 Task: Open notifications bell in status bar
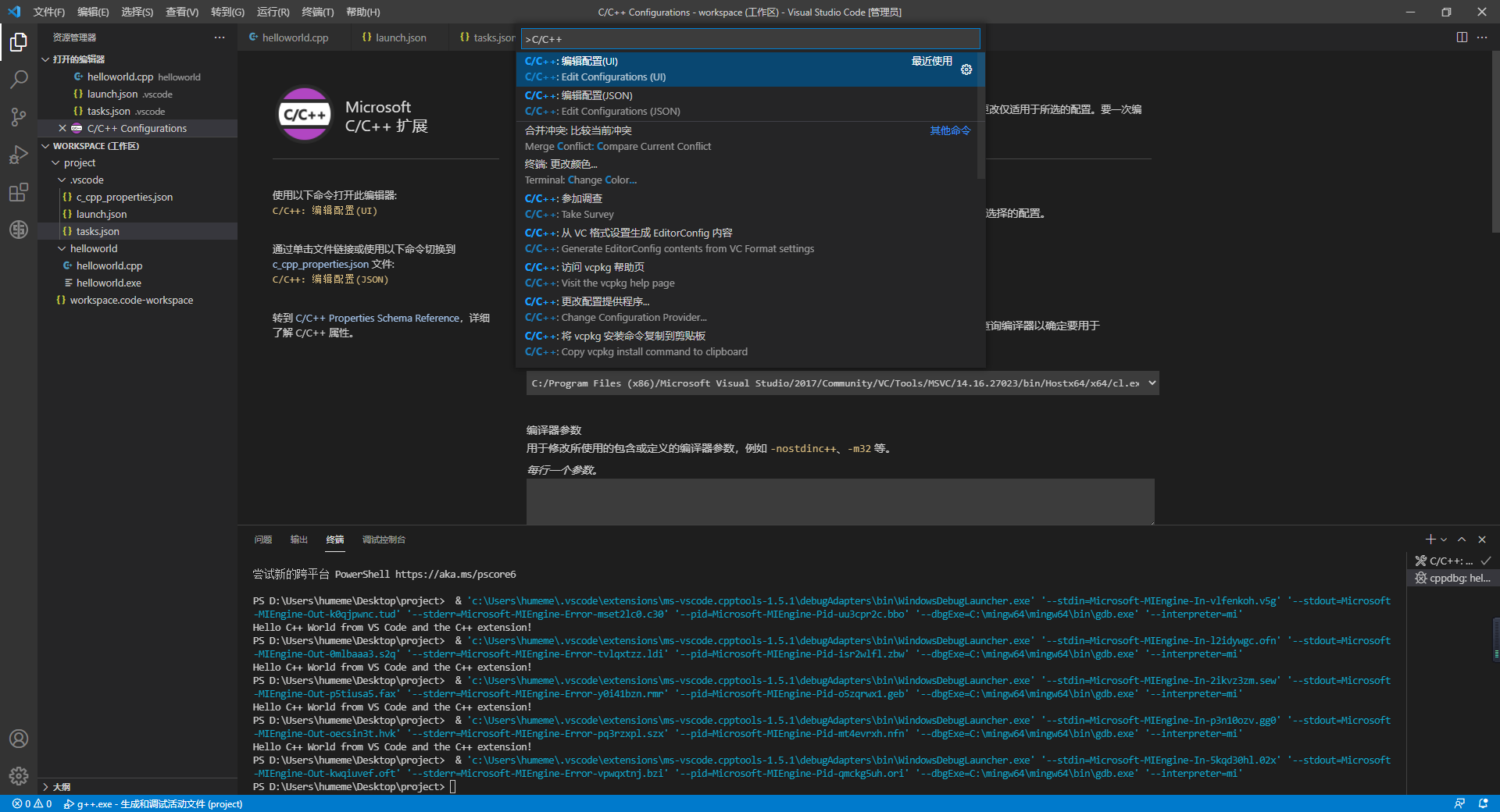[x=1483, y=803]
